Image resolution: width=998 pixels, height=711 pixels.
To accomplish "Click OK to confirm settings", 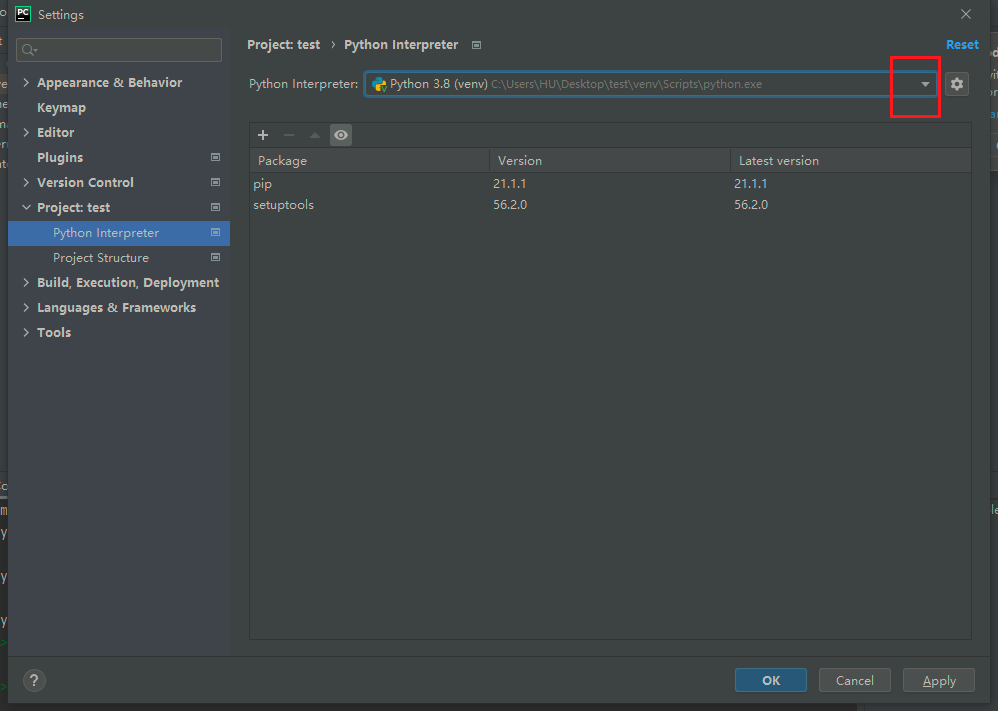I will 771,680.
